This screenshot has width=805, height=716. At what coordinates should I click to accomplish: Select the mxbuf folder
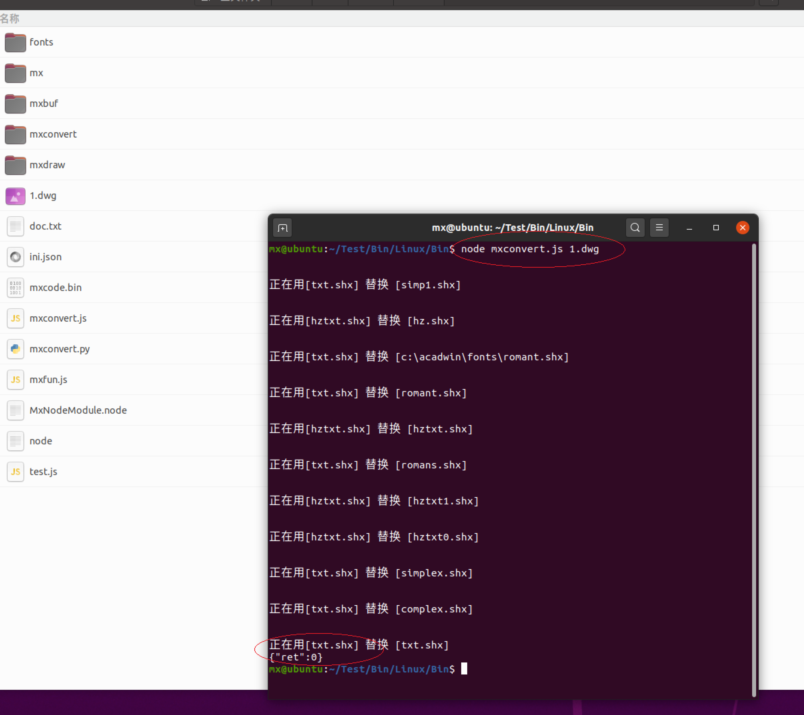pos(44,104)
